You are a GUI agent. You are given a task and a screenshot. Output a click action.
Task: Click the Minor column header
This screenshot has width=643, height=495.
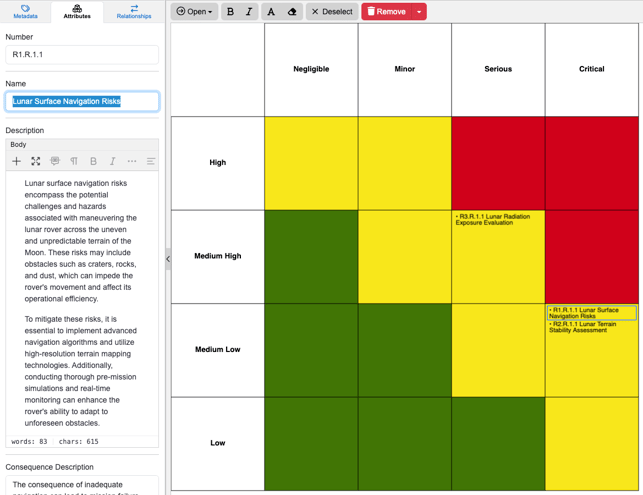(x=405, y=69)
